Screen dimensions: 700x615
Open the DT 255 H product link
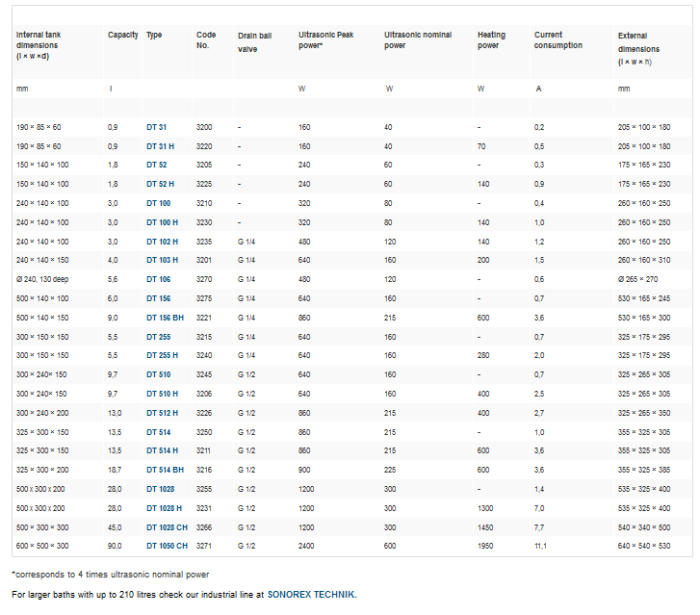(162, 355)
